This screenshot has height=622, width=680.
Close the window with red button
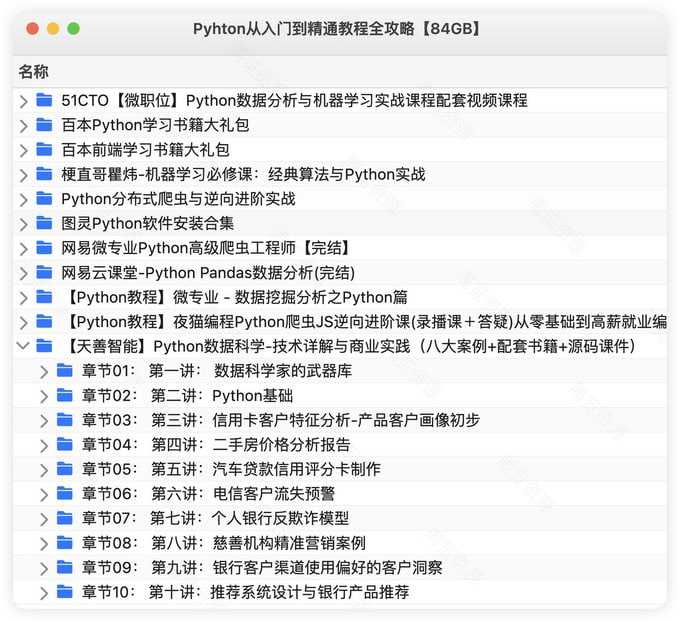click(33, 29)
